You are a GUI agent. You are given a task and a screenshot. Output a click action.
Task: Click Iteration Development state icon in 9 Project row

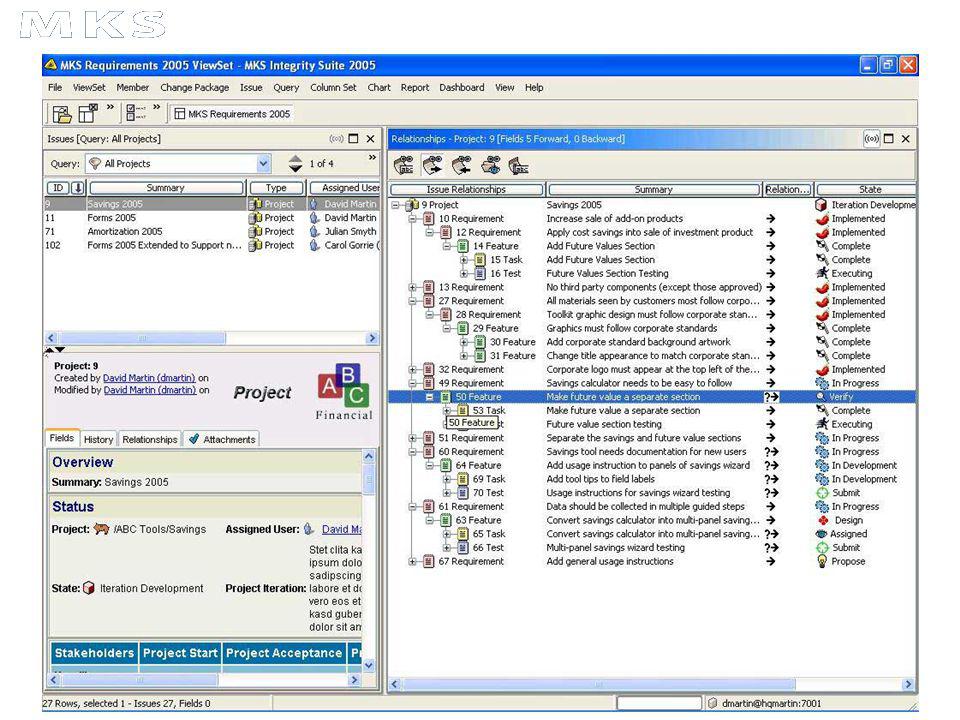pos(822,205)
